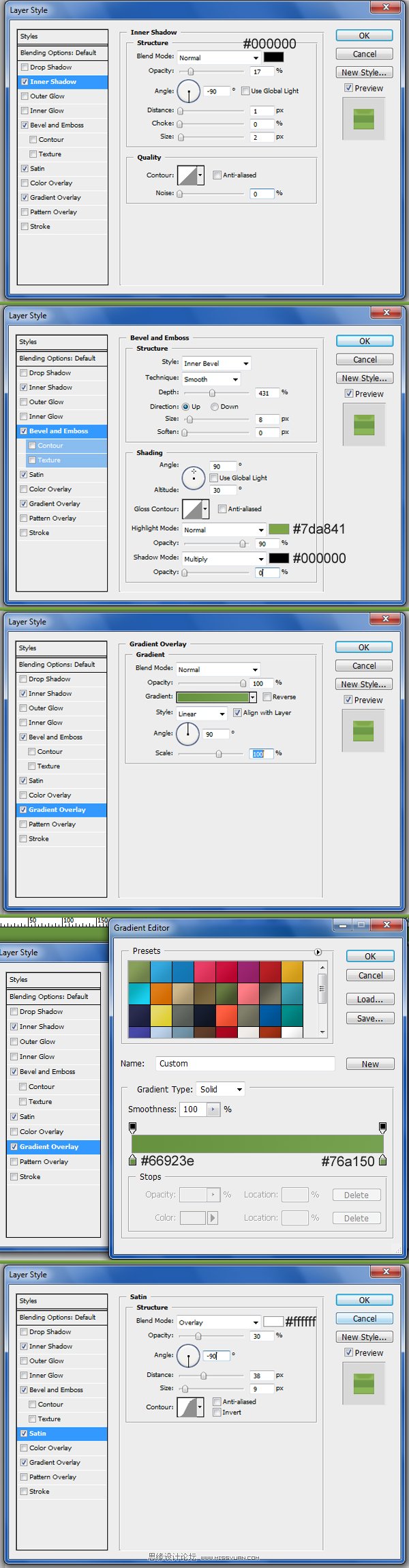Open the Contour thumbnail in Inner Shadow Quality
Screen dimensions: 409x1568
tap(187, 175)
